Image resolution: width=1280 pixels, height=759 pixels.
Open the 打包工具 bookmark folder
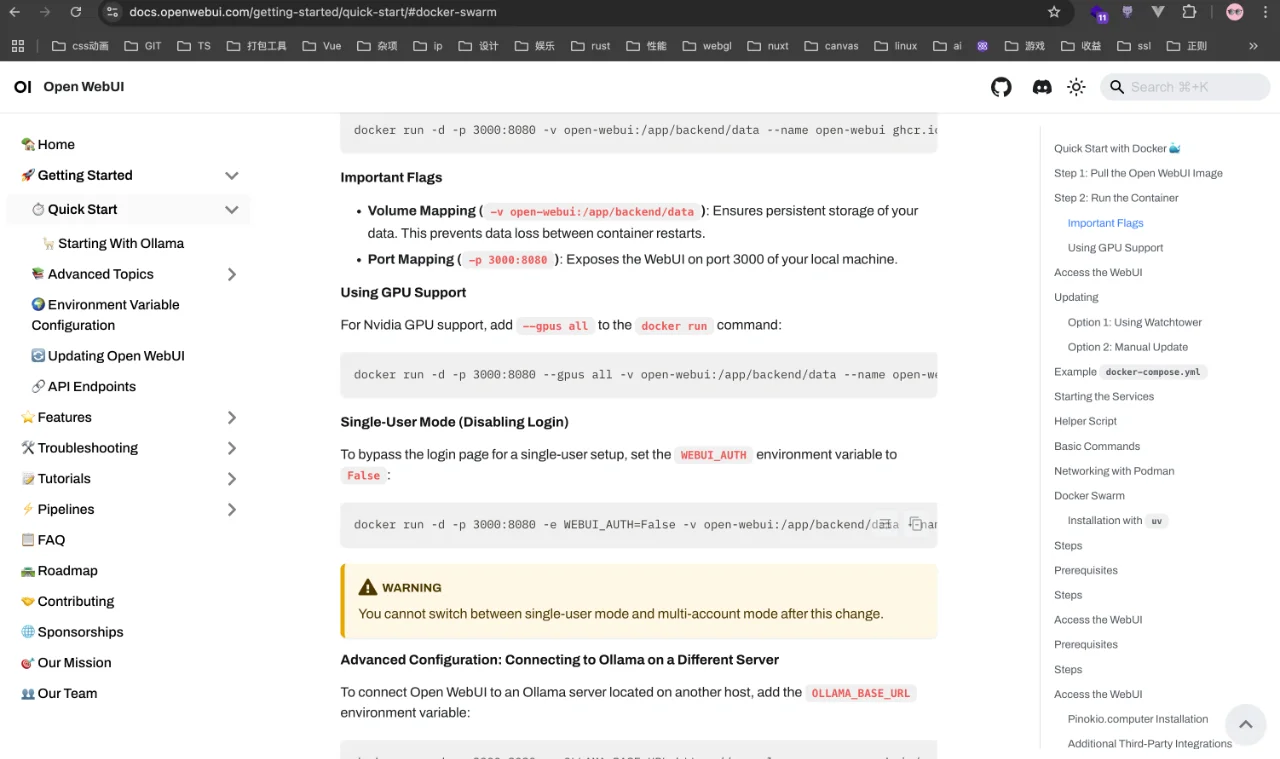257,46
